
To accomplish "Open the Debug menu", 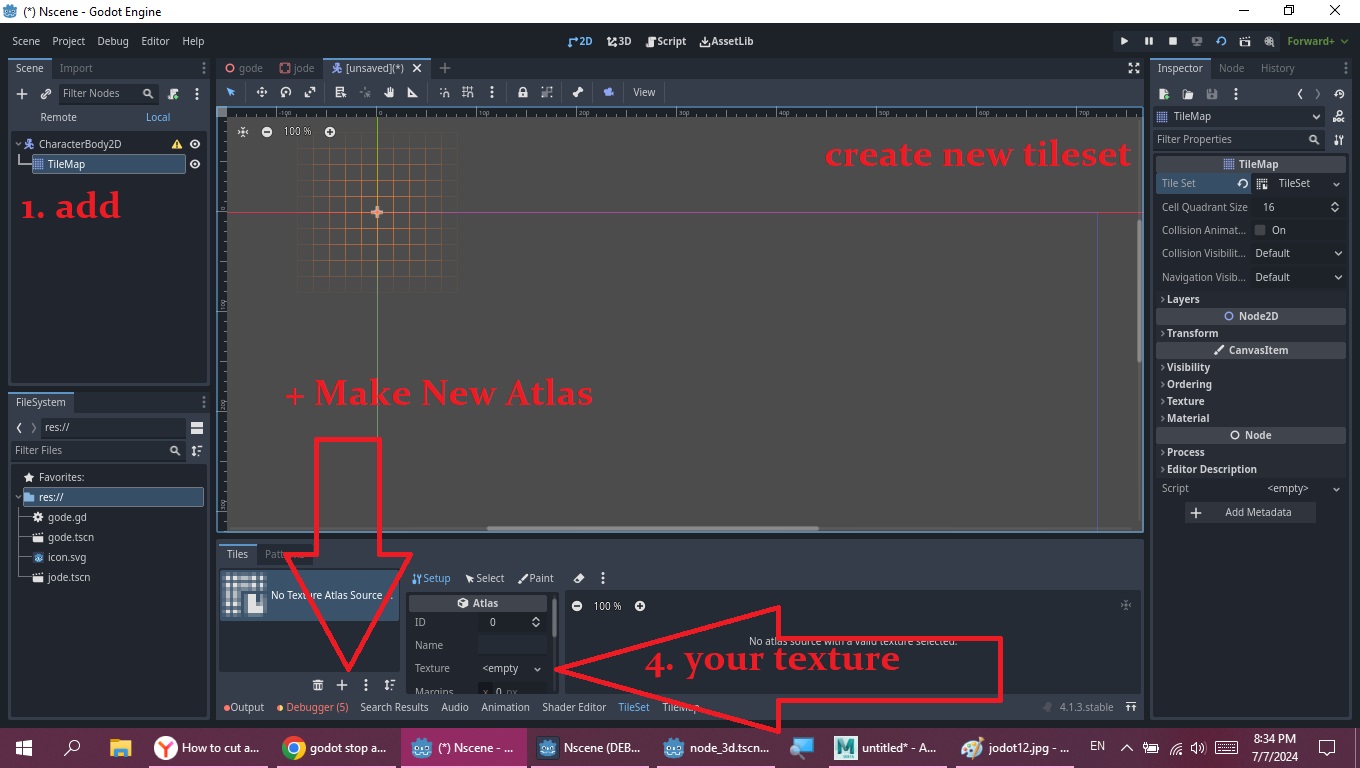I will point(113,41).
